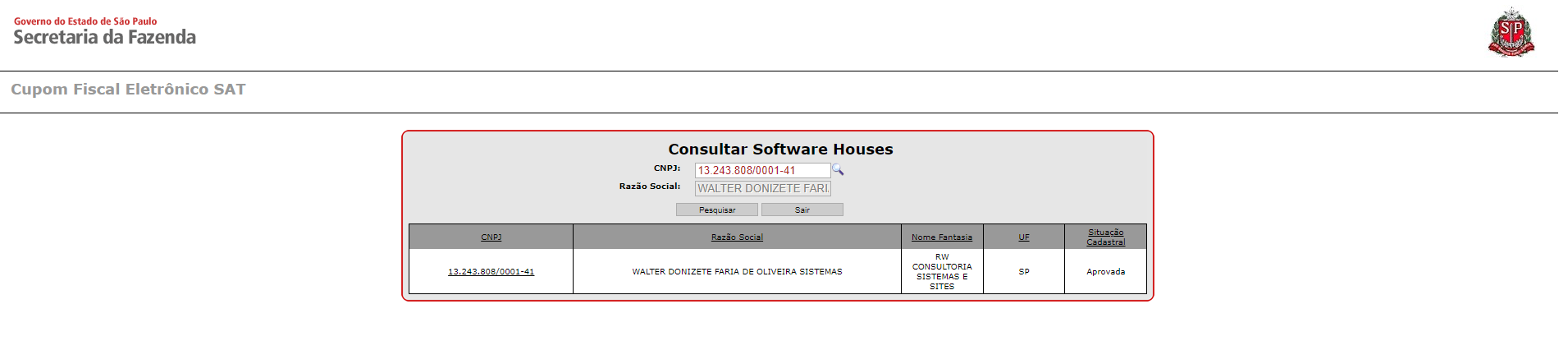Select the Aprovada status cell
Image resolution: width=1568 pixels, height=341 pixels.
tap(1106, 271)
